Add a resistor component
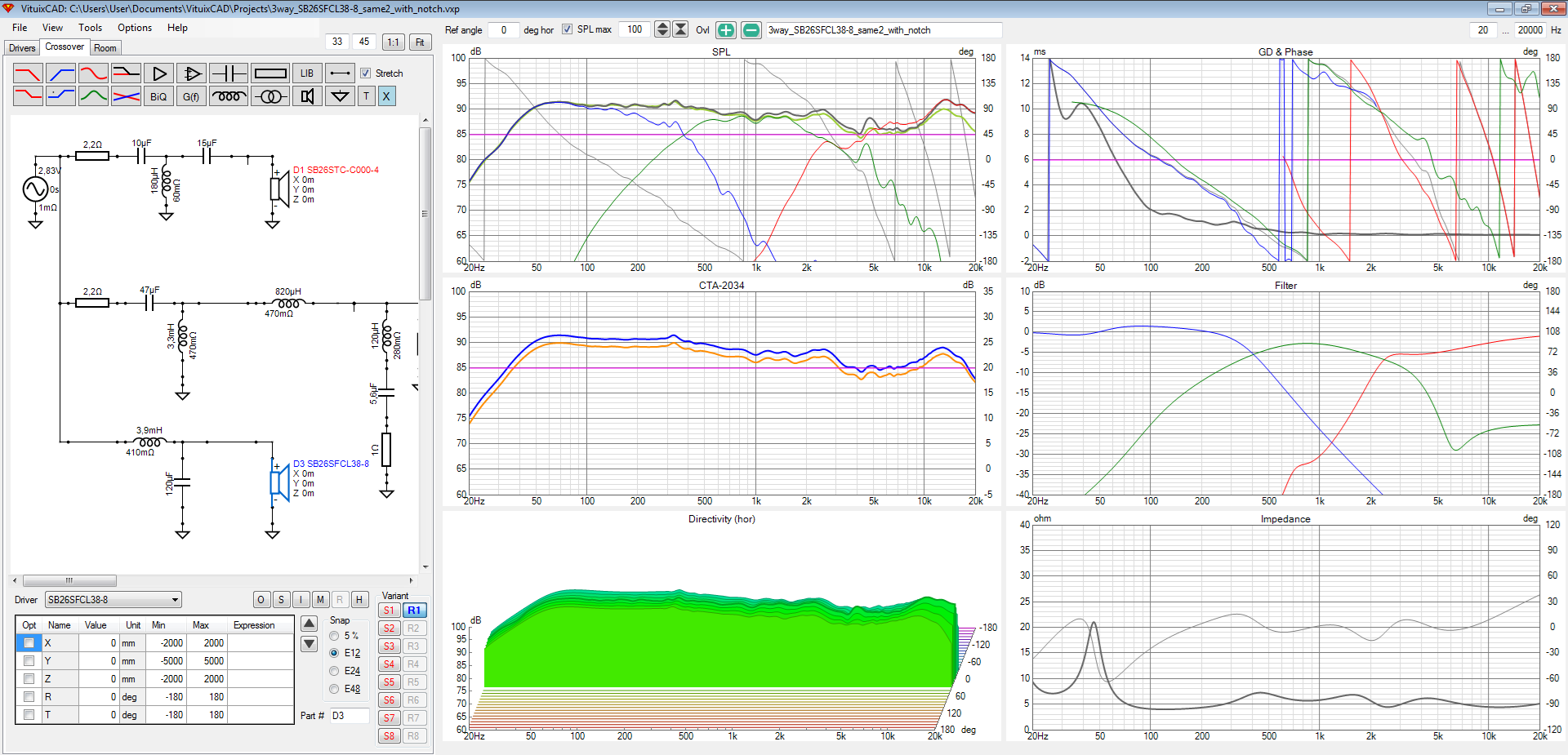1568x755 pixels. click(x=269, y=73)
